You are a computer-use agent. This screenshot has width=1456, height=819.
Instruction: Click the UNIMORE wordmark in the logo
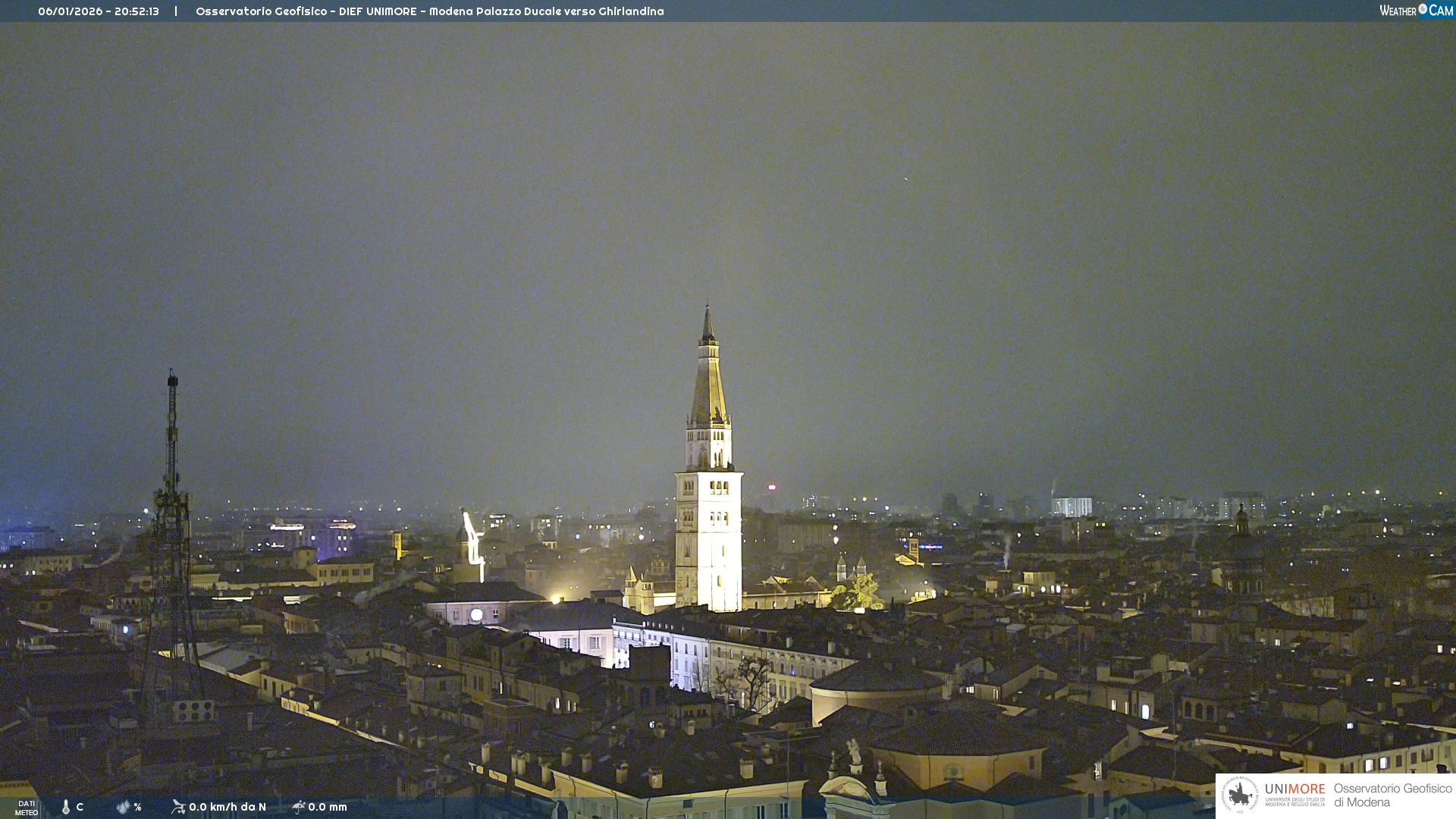point(1294,789)
